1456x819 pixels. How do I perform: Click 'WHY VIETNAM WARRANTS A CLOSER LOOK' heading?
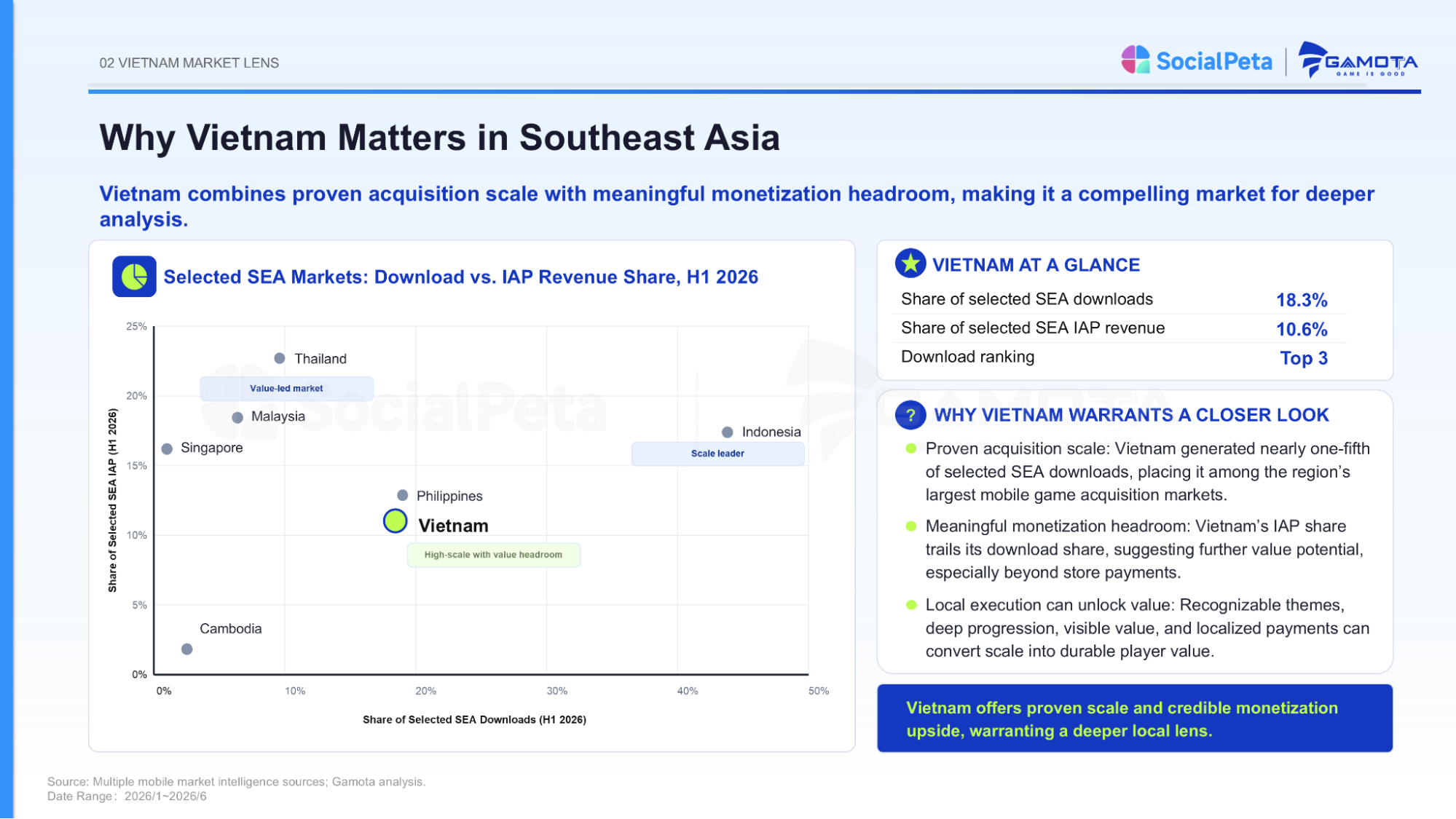[1131, 415]
